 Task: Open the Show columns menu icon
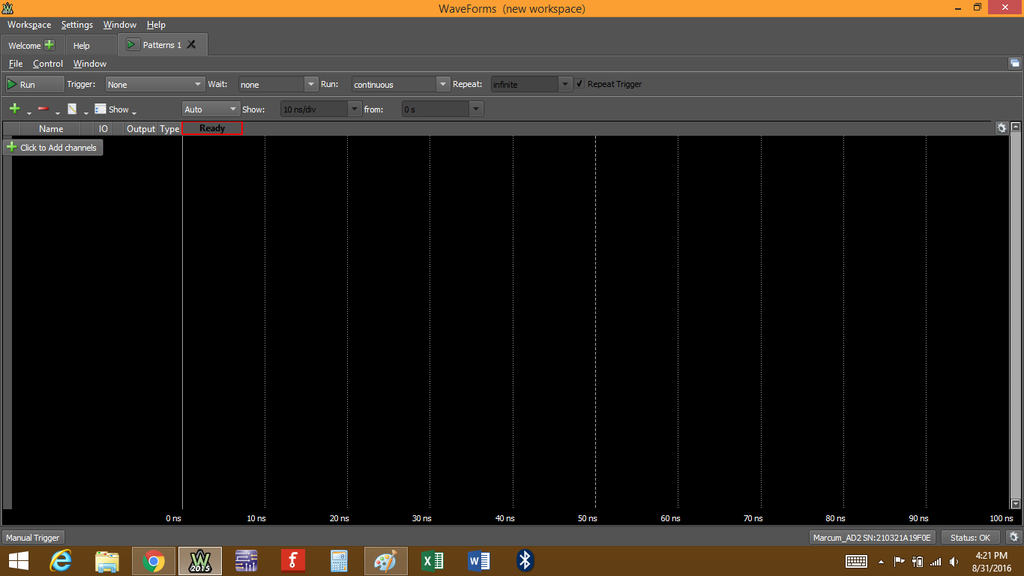(x=100, y=109)
